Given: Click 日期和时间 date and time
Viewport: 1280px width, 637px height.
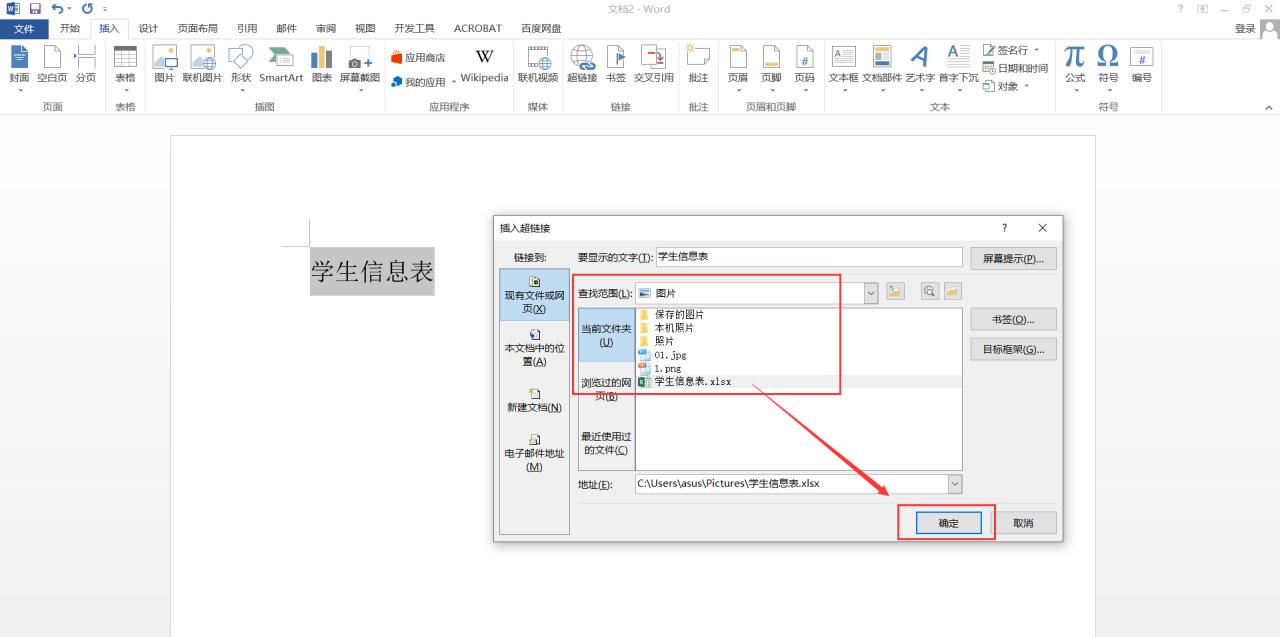Looking at the screenshot, I should pos(1016,68).
